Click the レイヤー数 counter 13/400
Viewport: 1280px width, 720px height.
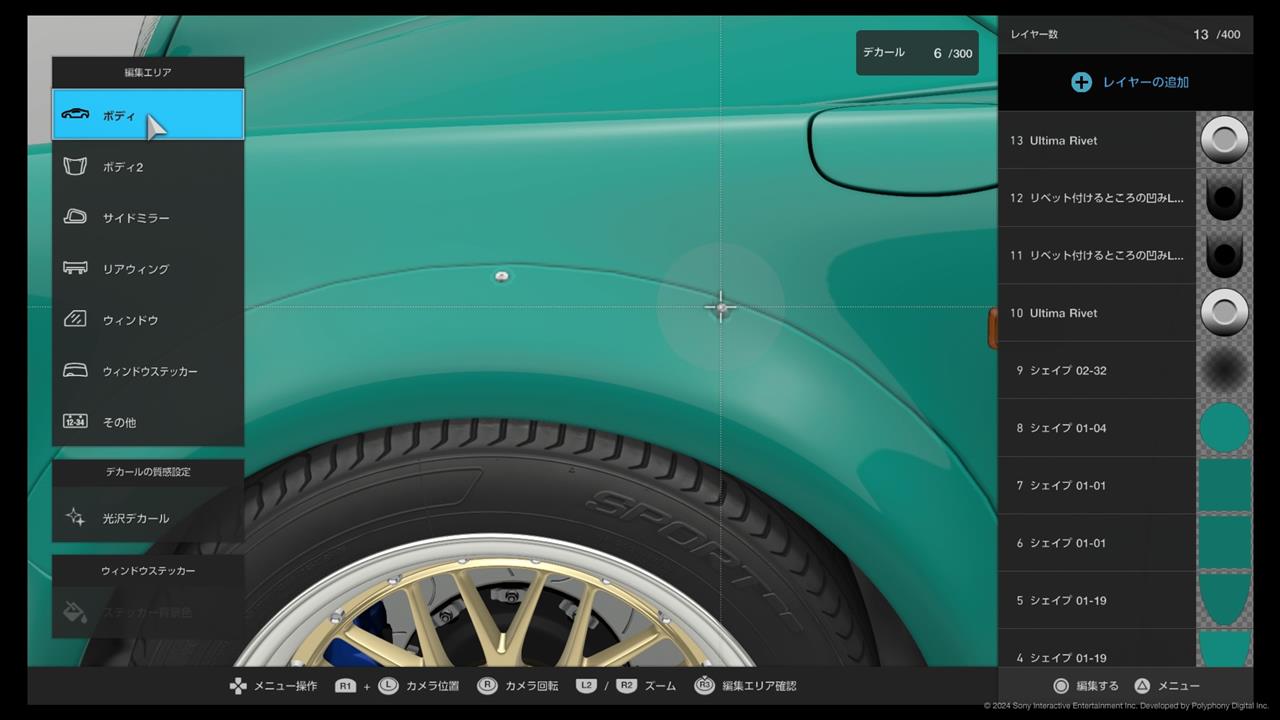pyautogui.click(x=1216, y=34)
